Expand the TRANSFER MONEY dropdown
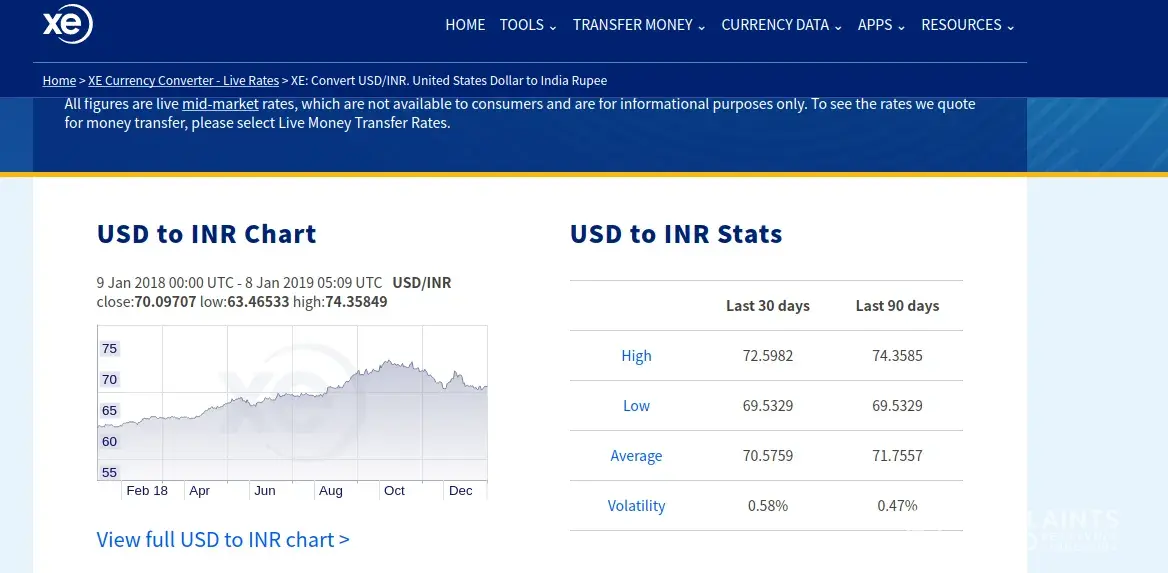 tap(639, 25)
